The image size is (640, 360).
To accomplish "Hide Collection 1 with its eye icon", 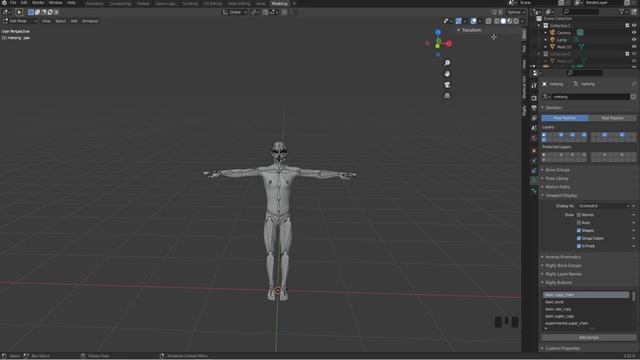I will point(634,25).
